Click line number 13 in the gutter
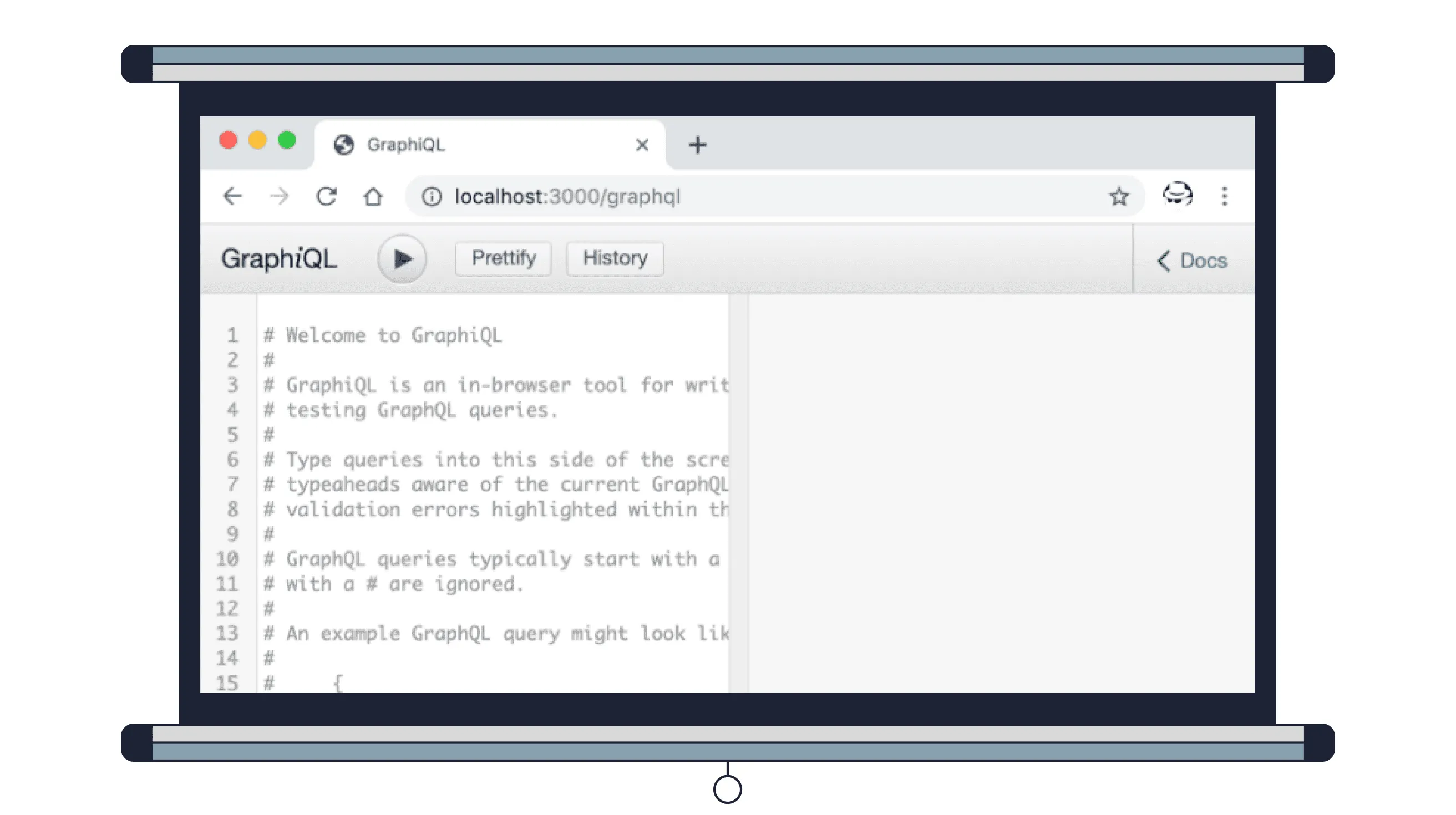 227,634
